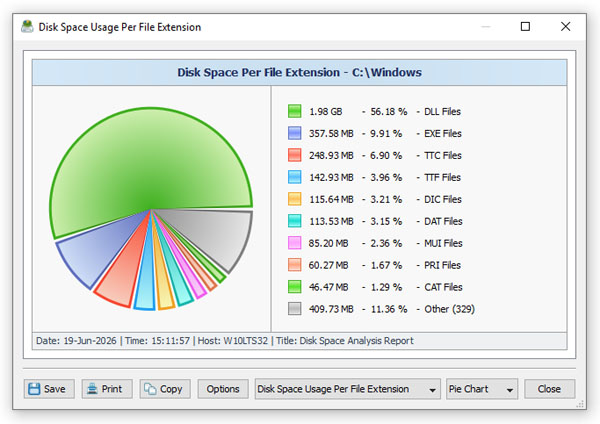Click the chart title 'Disk Space Per File Extension - C:\Windows'
Image resolution: width=600 pixels, height=424 pixels.
tap(299, 72)
